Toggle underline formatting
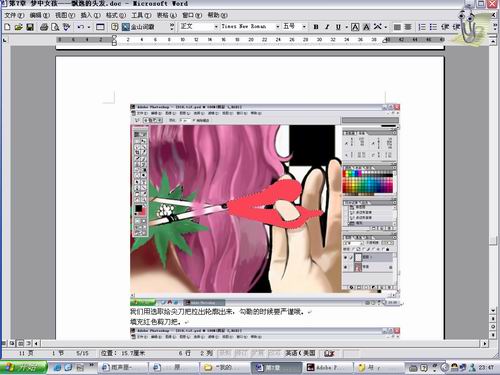 pyautogui.click(x=338, y=27)
